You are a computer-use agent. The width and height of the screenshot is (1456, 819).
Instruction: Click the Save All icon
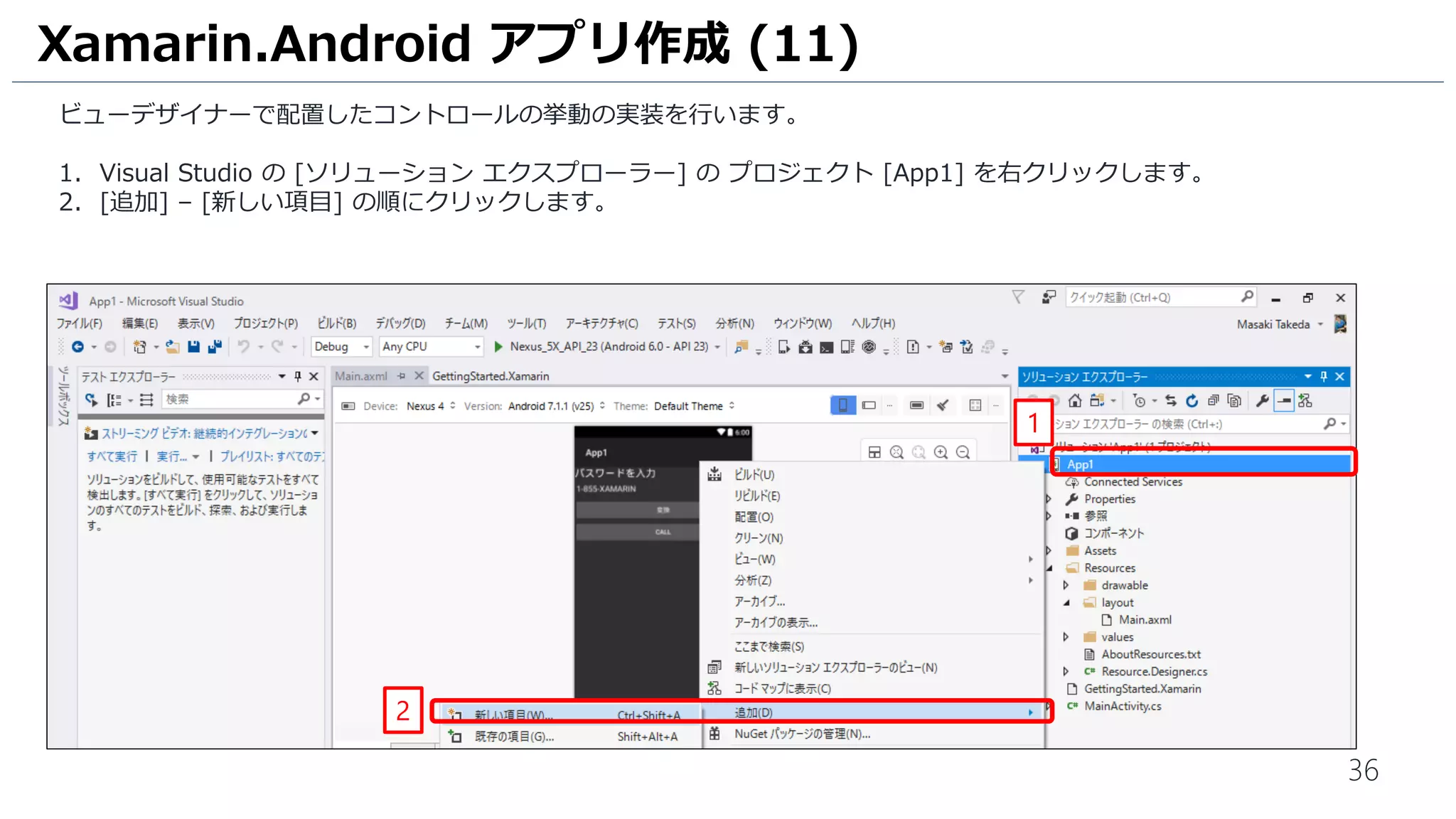click(x=215, y=346)
